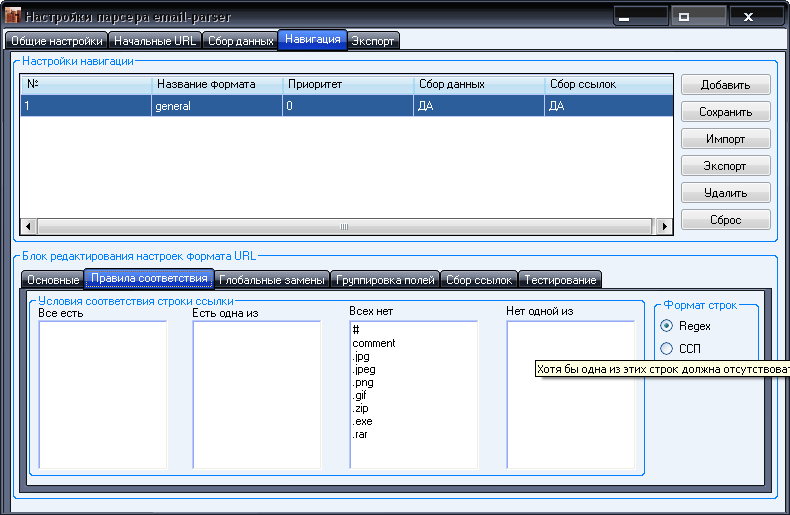This screenshot has height=515, width=790.
Task: Select the ССП format radio button
Action: tap(667, 348)
